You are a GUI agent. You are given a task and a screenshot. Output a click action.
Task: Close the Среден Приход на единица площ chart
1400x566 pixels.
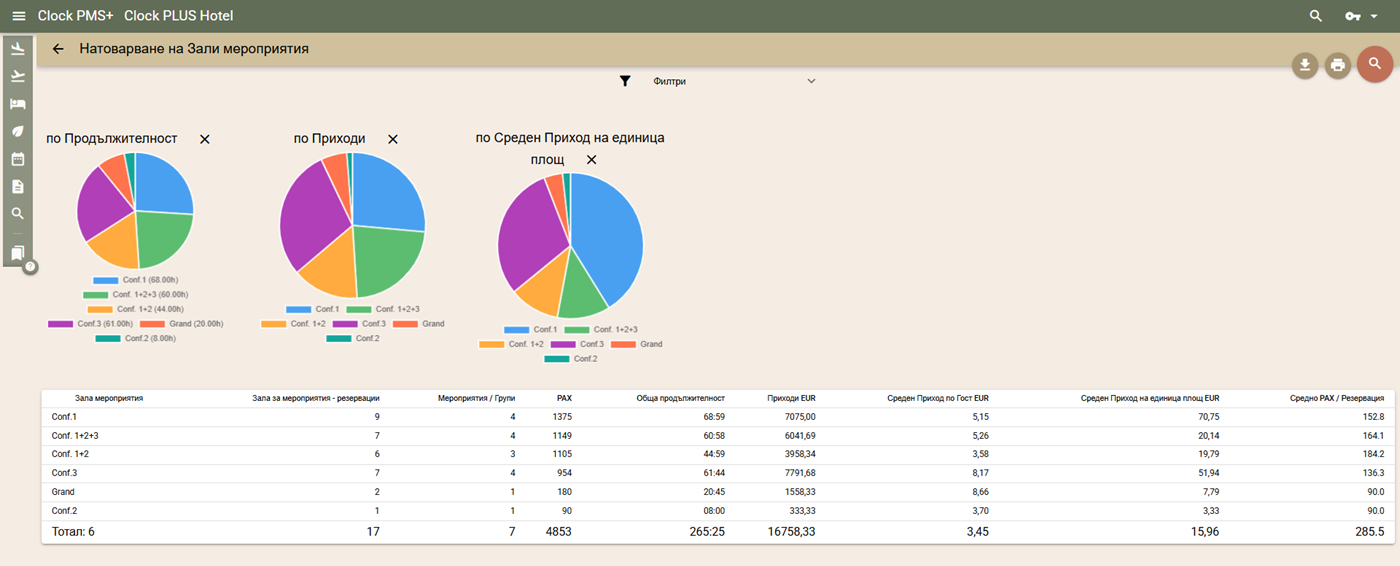pyautogui.click(x=591, y=160)
